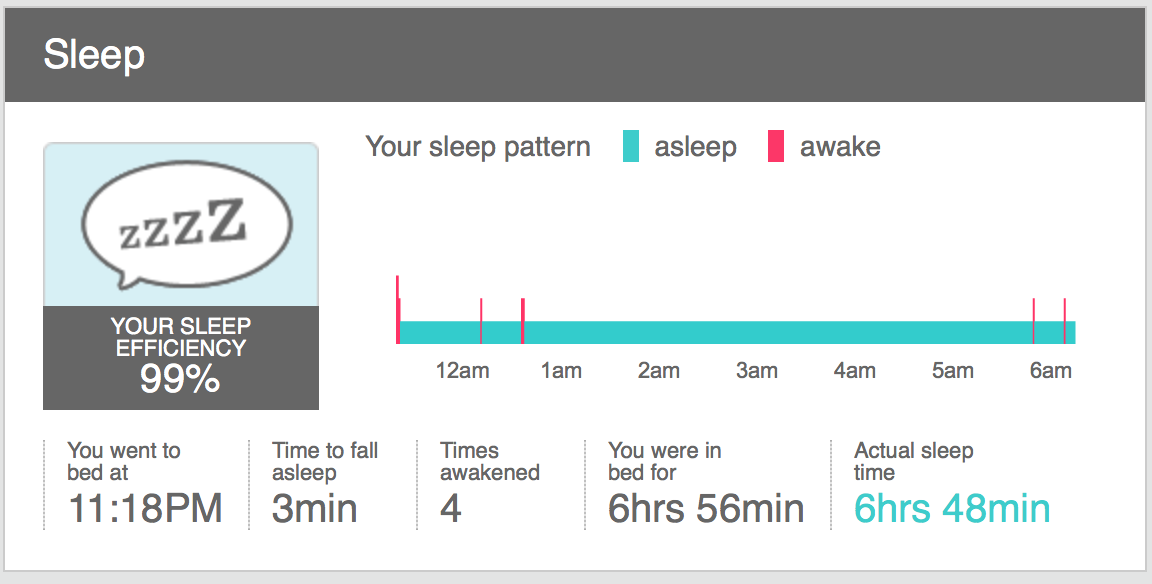Click the 'Your sleep pattern' heading
This screenshot has height=584, width=1152.
[x=478, y=146]
